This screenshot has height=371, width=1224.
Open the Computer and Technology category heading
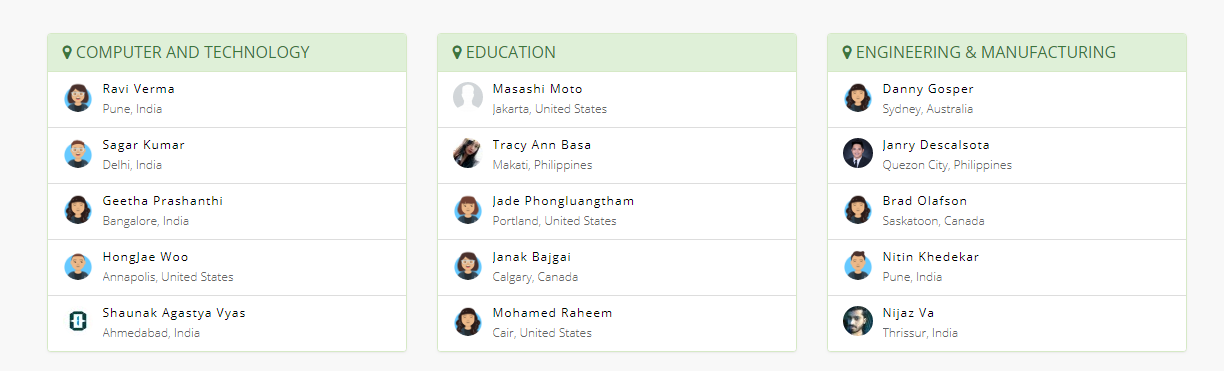tap(193, 52)
